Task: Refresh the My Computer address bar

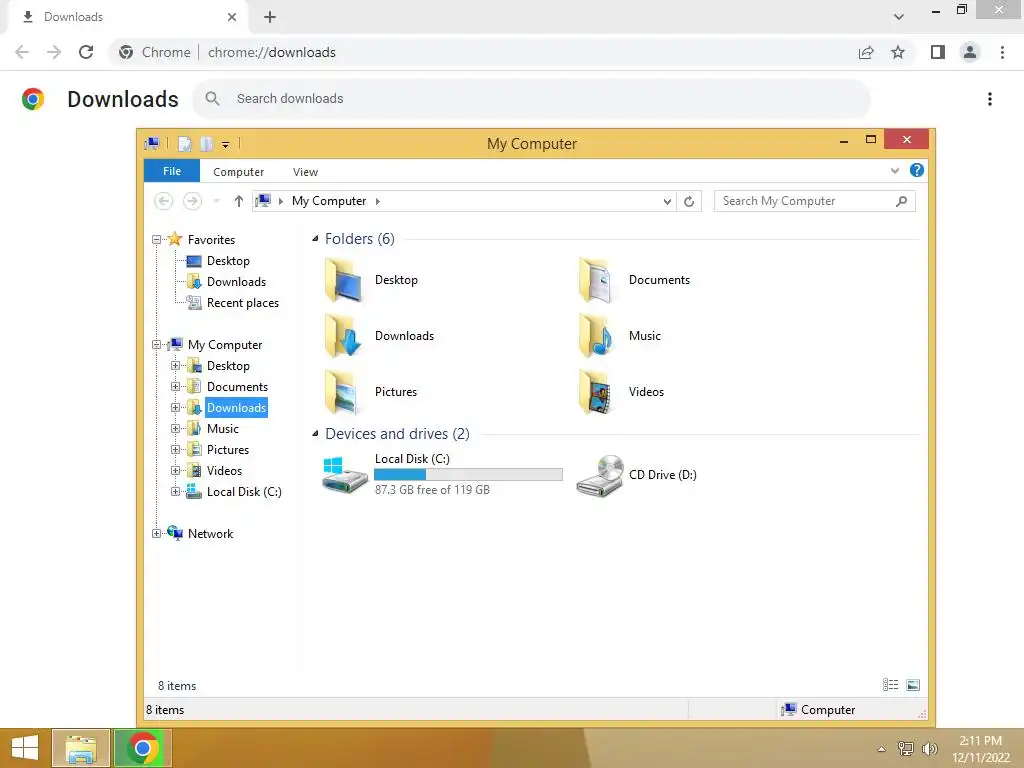Action: (x=689, y=201)
